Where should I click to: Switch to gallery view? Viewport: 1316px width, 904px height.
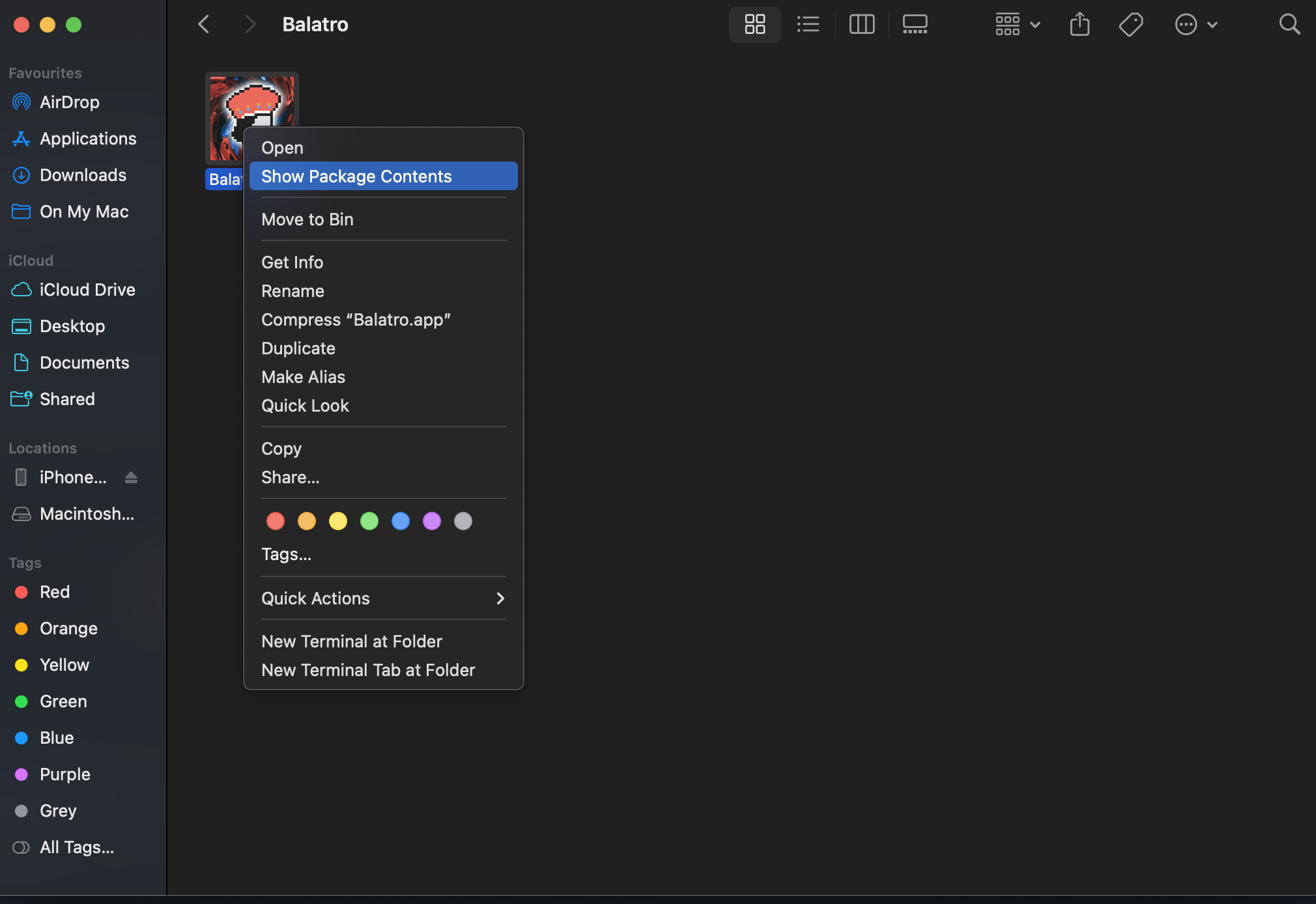click(915, 25)
